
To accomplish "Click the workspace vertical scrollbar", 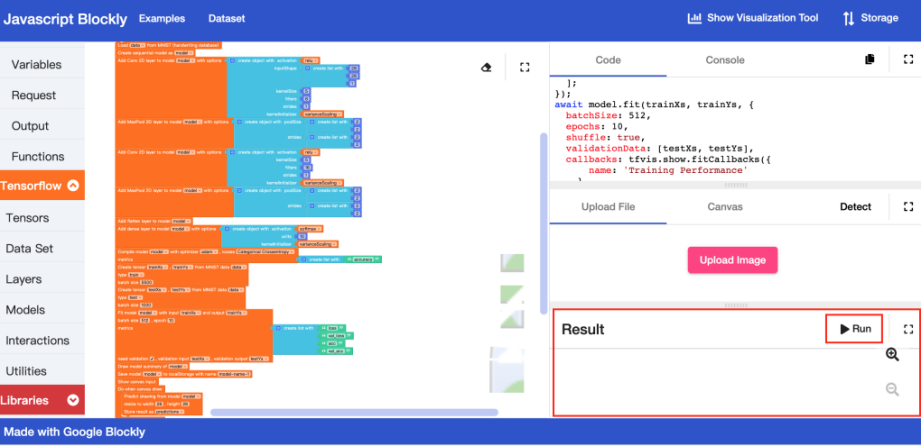I will click(x=544, y=223).
